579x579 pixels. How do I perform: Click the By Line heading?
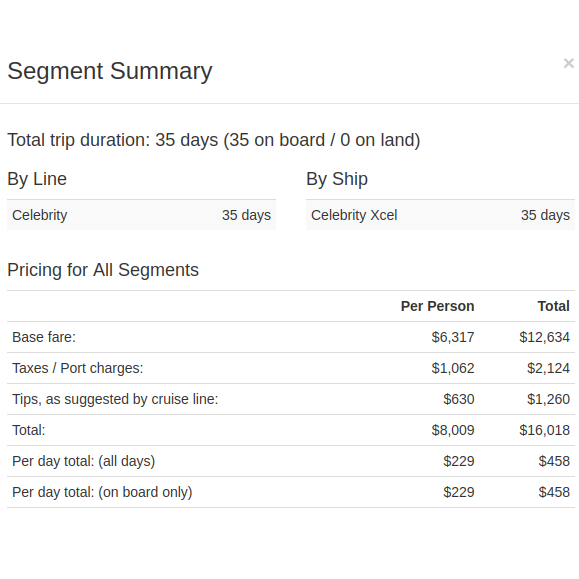click(37, 179)
